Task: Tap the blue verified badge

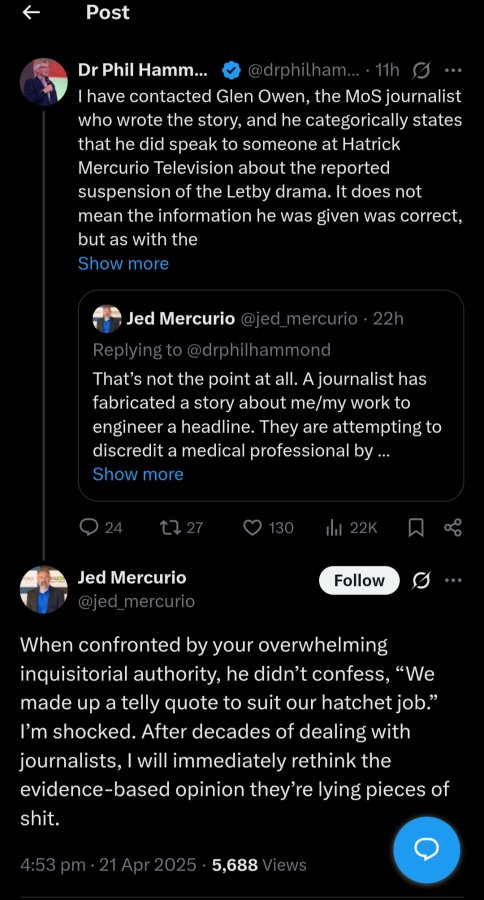Action: [x=231, y=71]
